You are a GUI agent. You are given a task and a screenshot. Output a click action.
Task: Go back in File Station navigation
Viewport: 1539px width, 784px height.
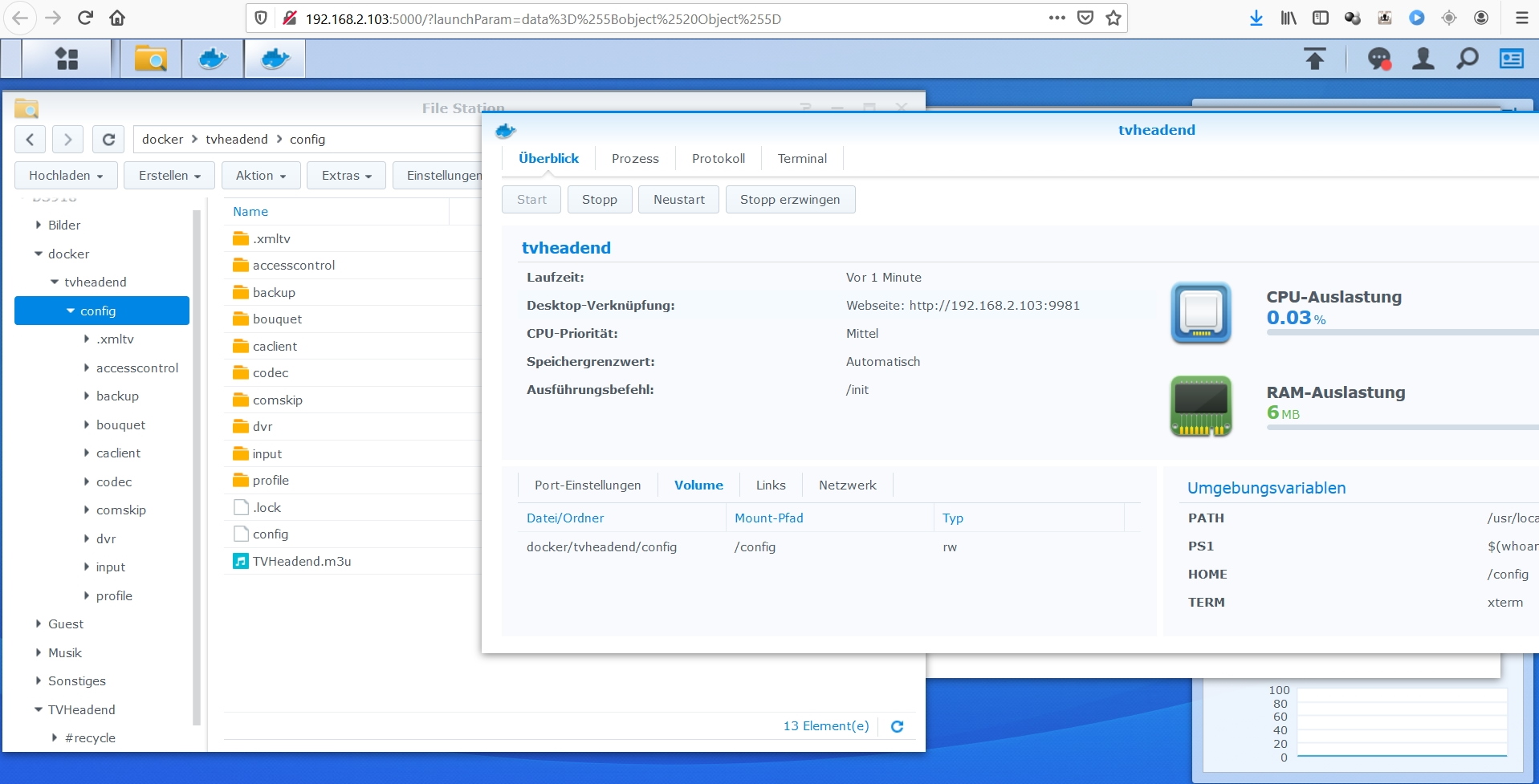click(x=30, y=140)
